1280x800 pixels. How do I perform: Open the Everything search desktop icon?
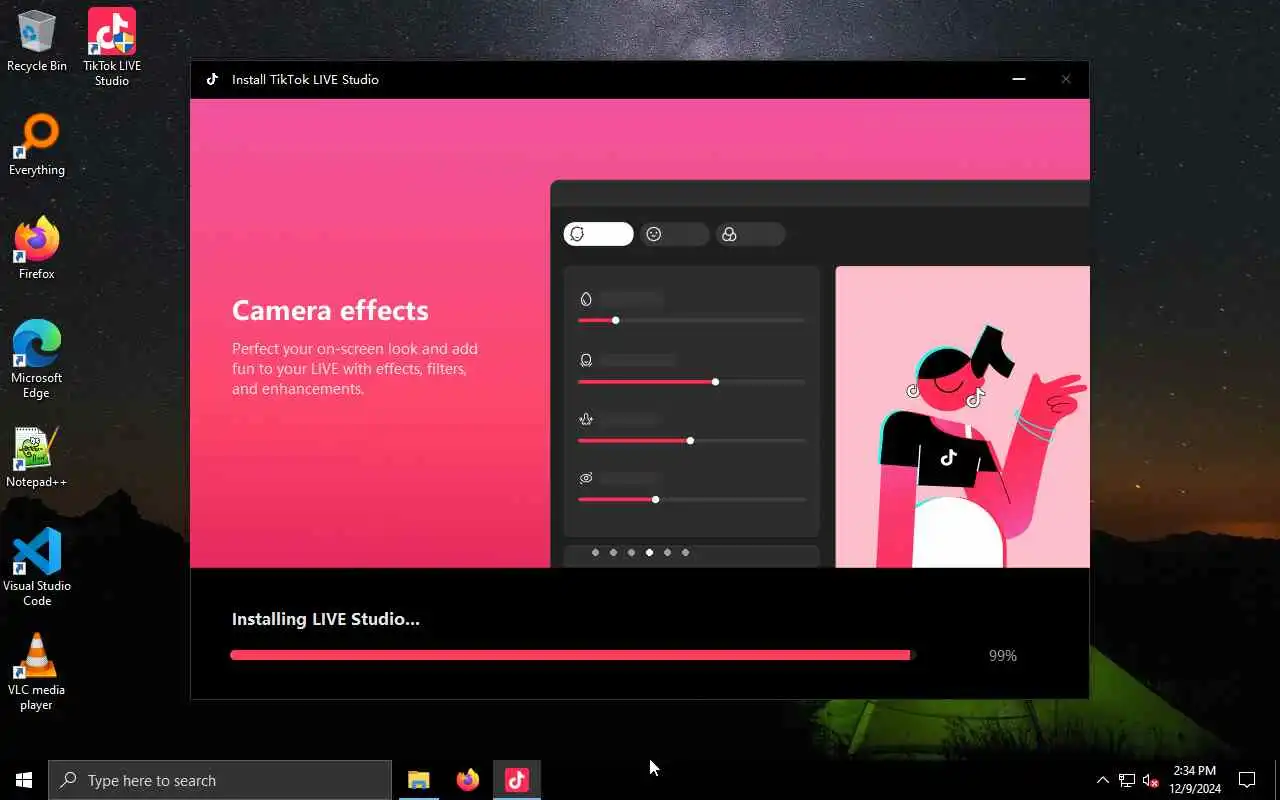[x=37, y=146]
